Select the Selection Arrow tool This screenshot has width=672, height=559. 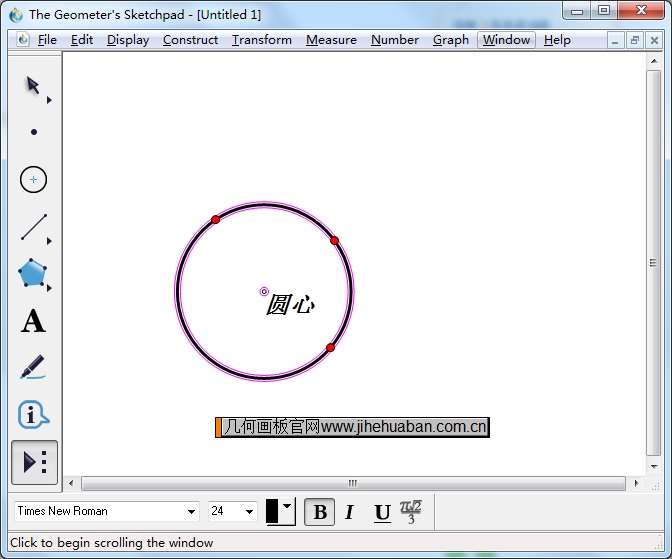(33, 85)
